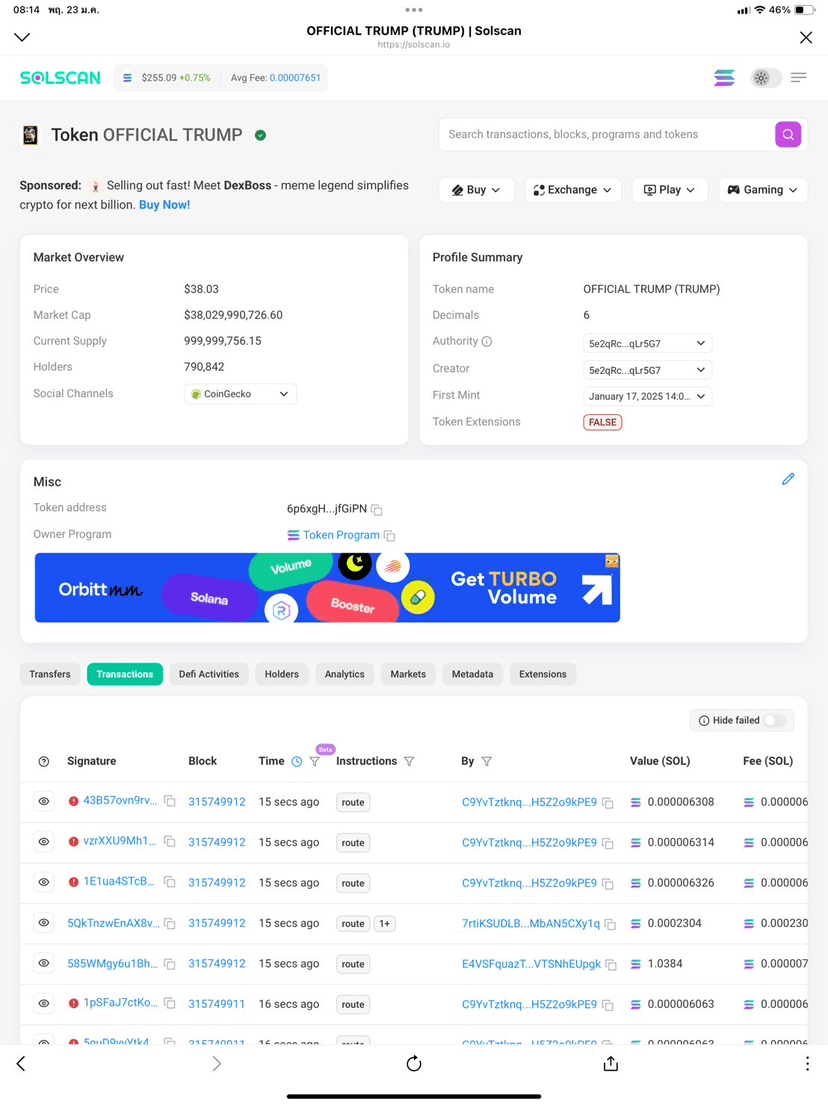The height and width of the screenshot is (1105, 828).
Task: Copy address 7rtiKSUDLB...MbAN5CXy1q
Action: [610, 924]
